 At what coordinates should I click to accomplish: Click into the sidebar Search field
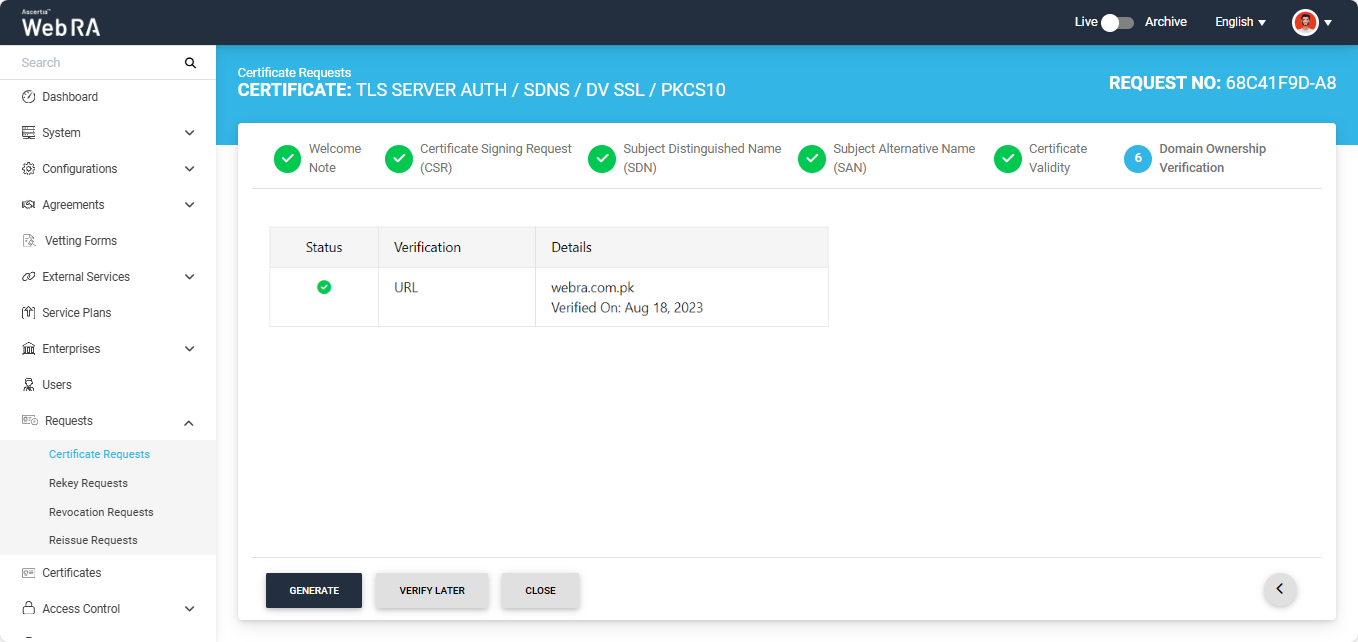click(x=95, y=63)
